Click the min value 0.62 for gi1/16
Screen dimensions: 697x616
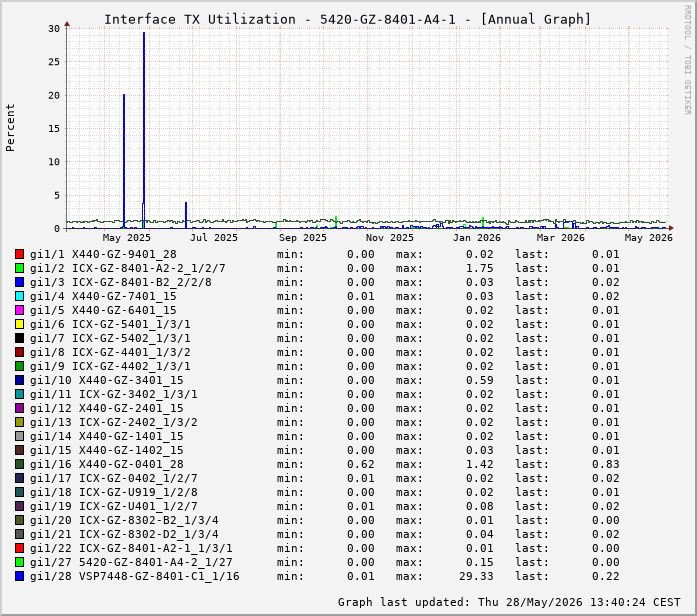pos(361,464)
